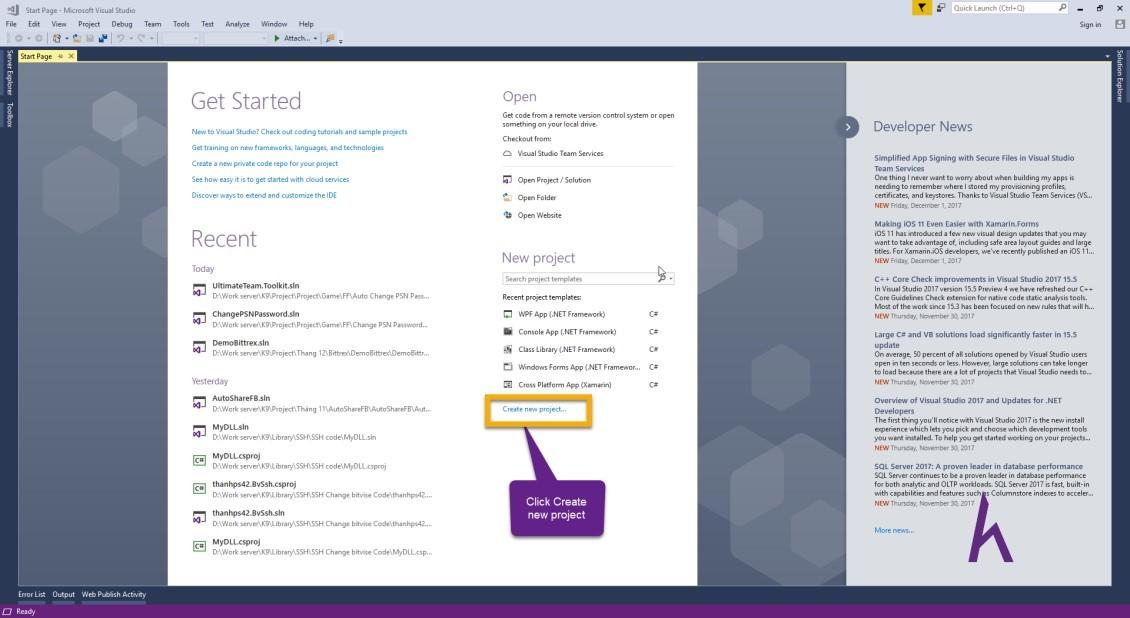
Task: Toggle the pin on Start Page tab
Action: [x=61, y=56]
